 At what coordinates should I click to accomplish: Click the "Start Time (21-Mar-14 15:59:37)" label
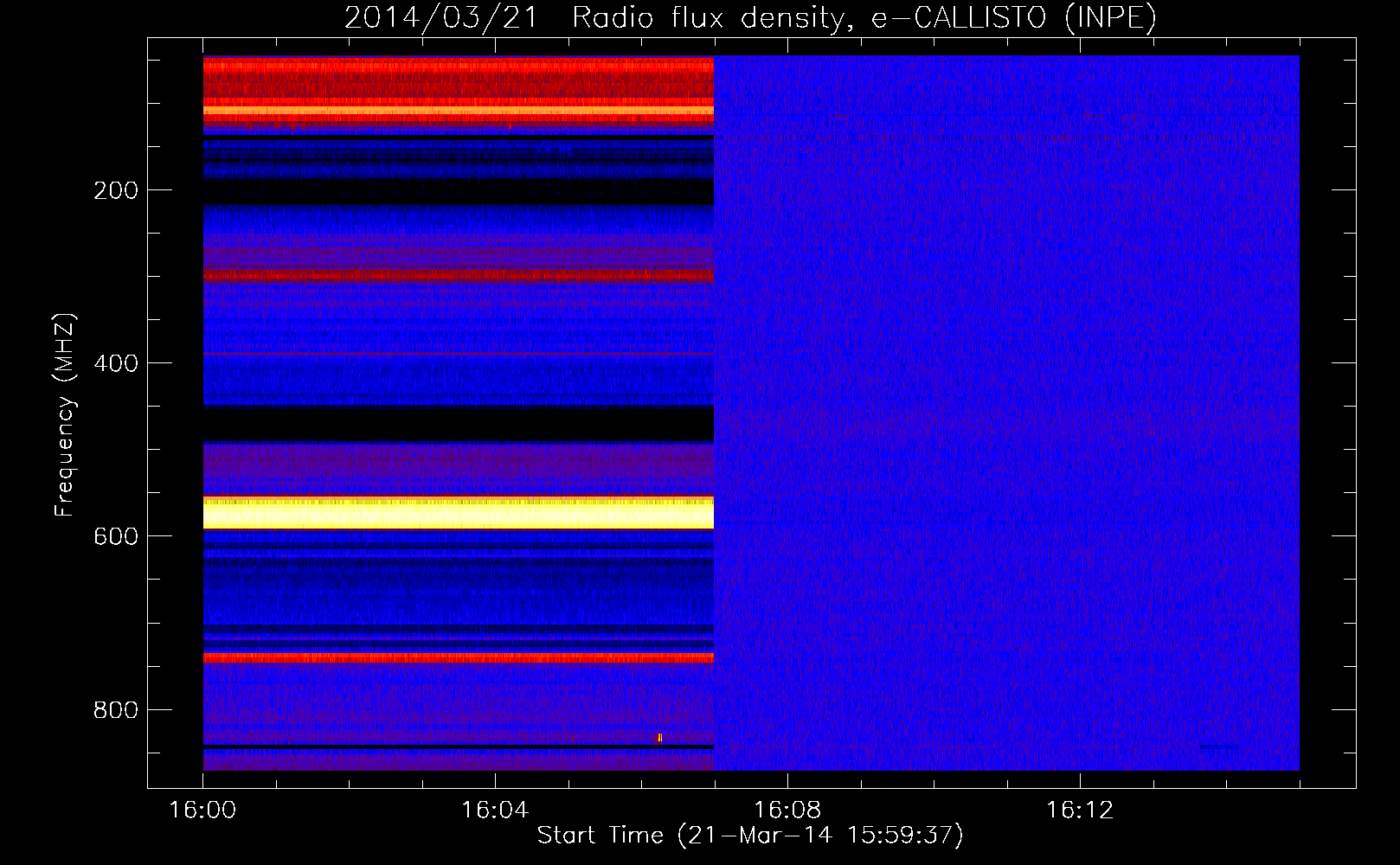tap(750, 835)
